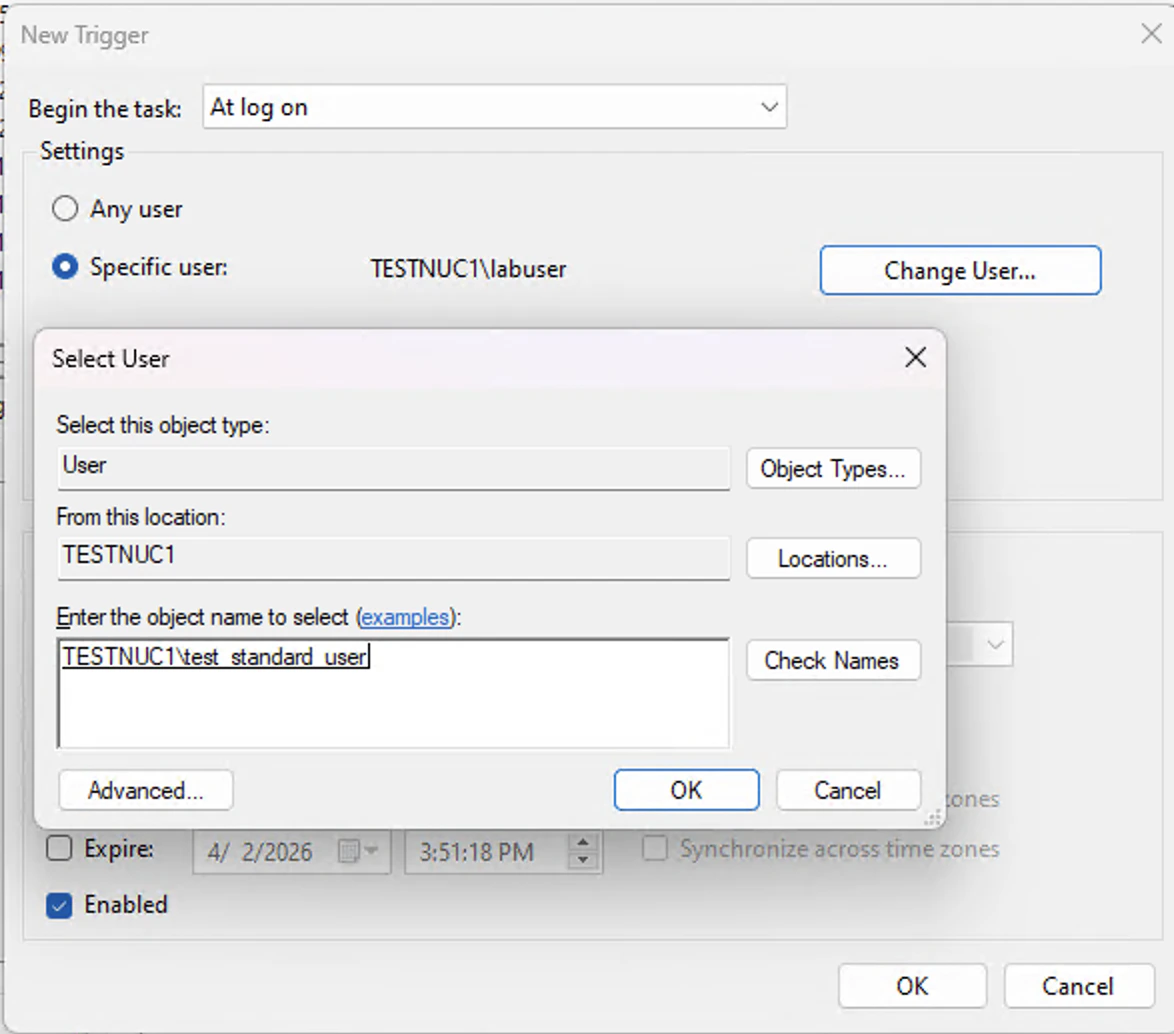Close the Select User dialog with X
1174x1034 pixels.
(x=914, y=357)
